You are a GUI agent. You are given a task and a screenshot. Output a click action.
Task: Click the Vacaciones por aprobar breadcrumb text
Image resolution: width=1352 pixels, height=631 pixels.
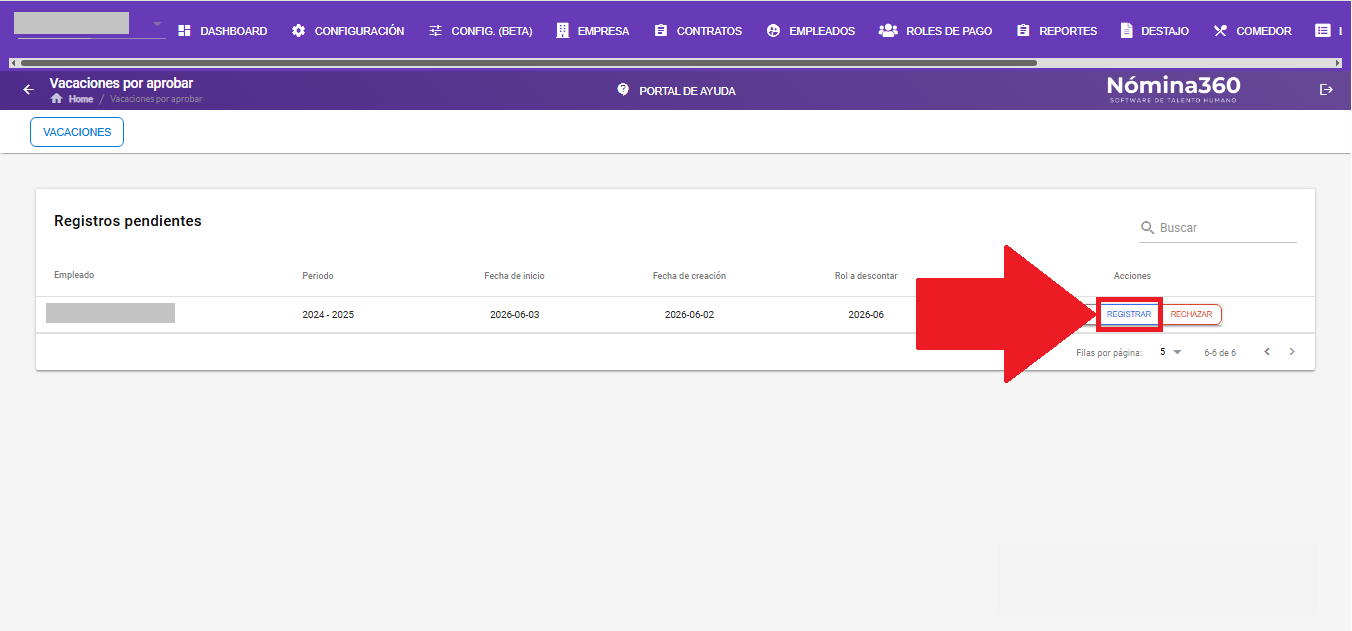pyautogui.click(x=156, y=100)
